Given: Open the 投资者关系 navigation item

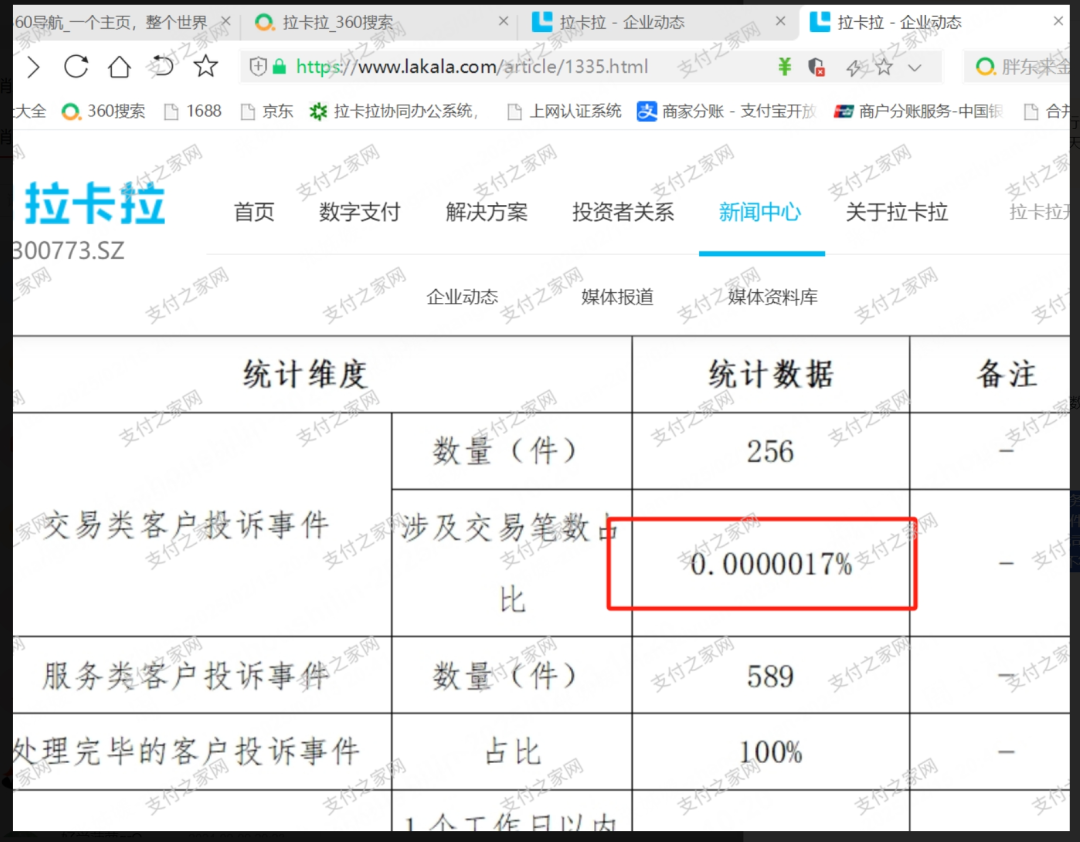Looking at the screenshot, I should coord(623,212).
